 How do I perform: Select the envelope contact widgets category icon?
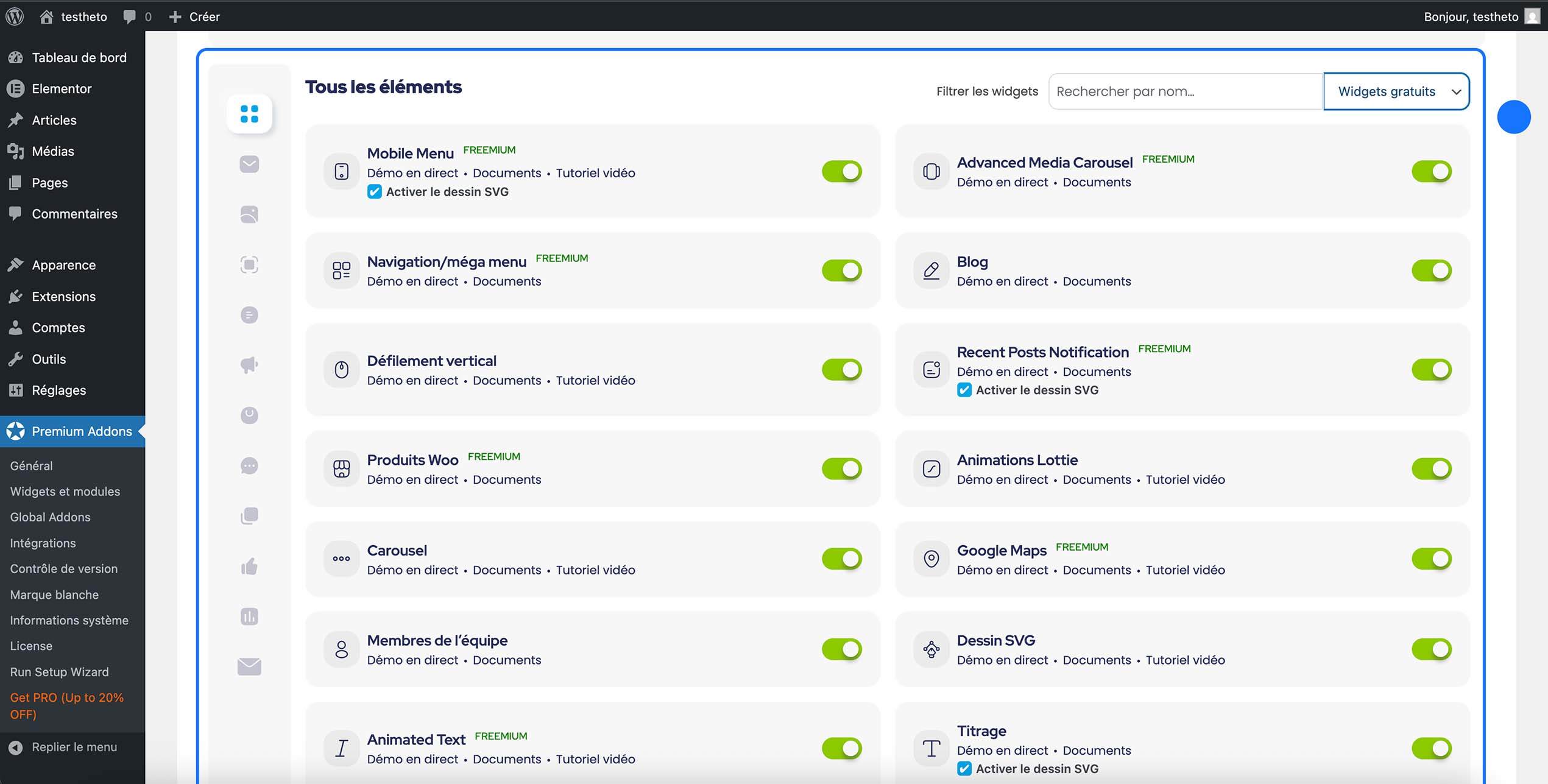click(249, 666)
